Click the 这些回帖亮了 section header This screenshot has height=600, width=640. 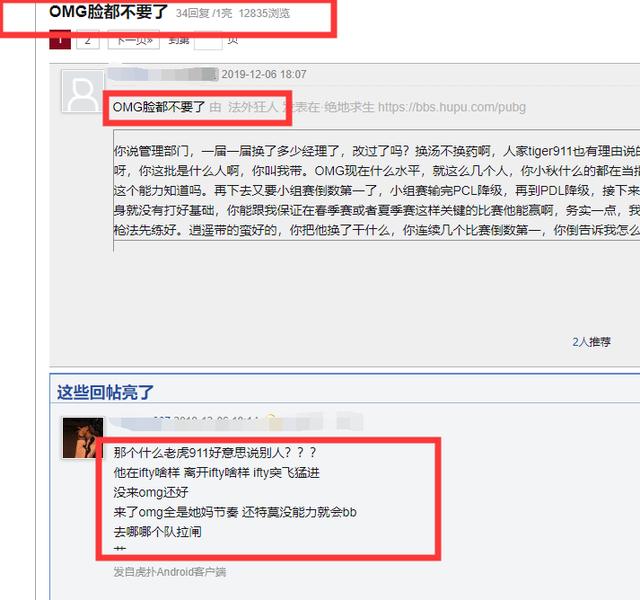(x=105, y=392)
